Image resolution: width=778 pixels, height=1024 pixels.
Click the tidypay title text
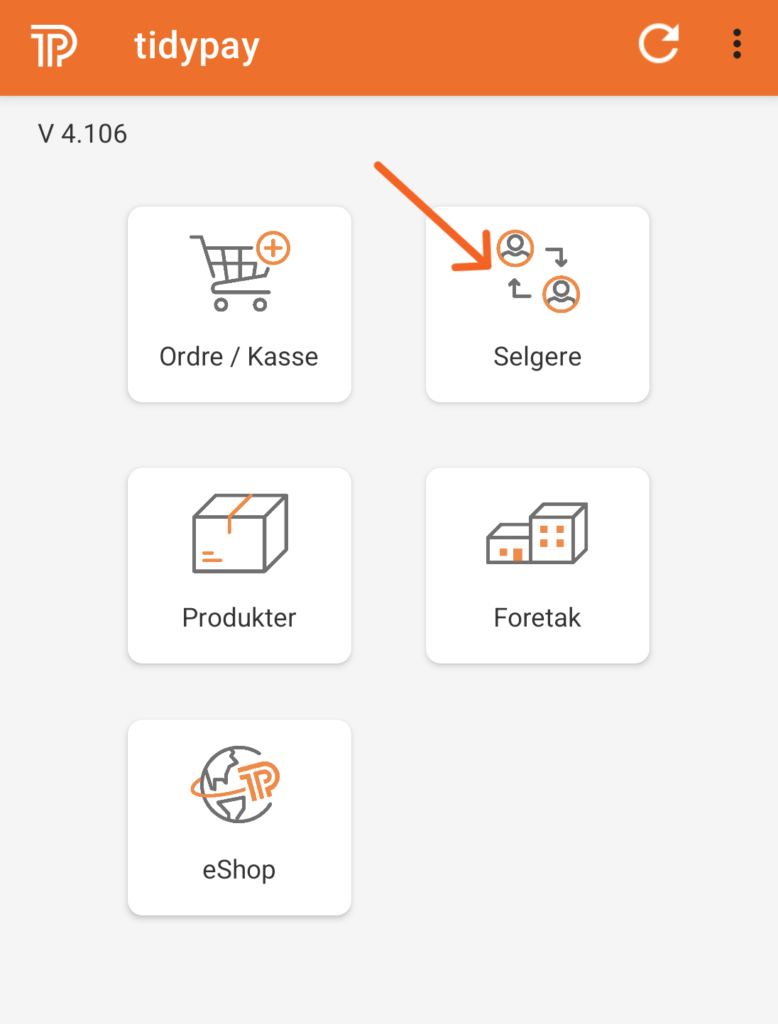(197, 47)
